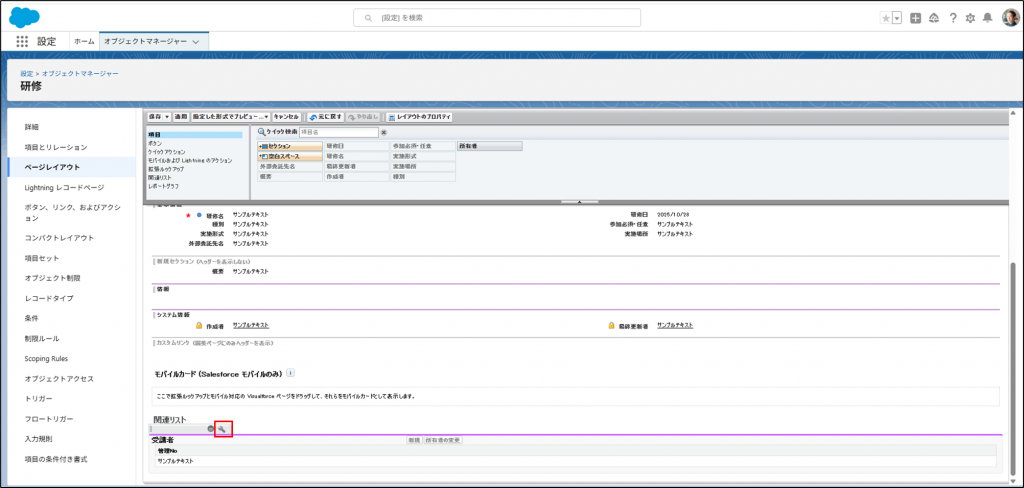Open the notifications bell
Image resolution: width=1024 pixels, height=488 pixels.
point(988,18)
